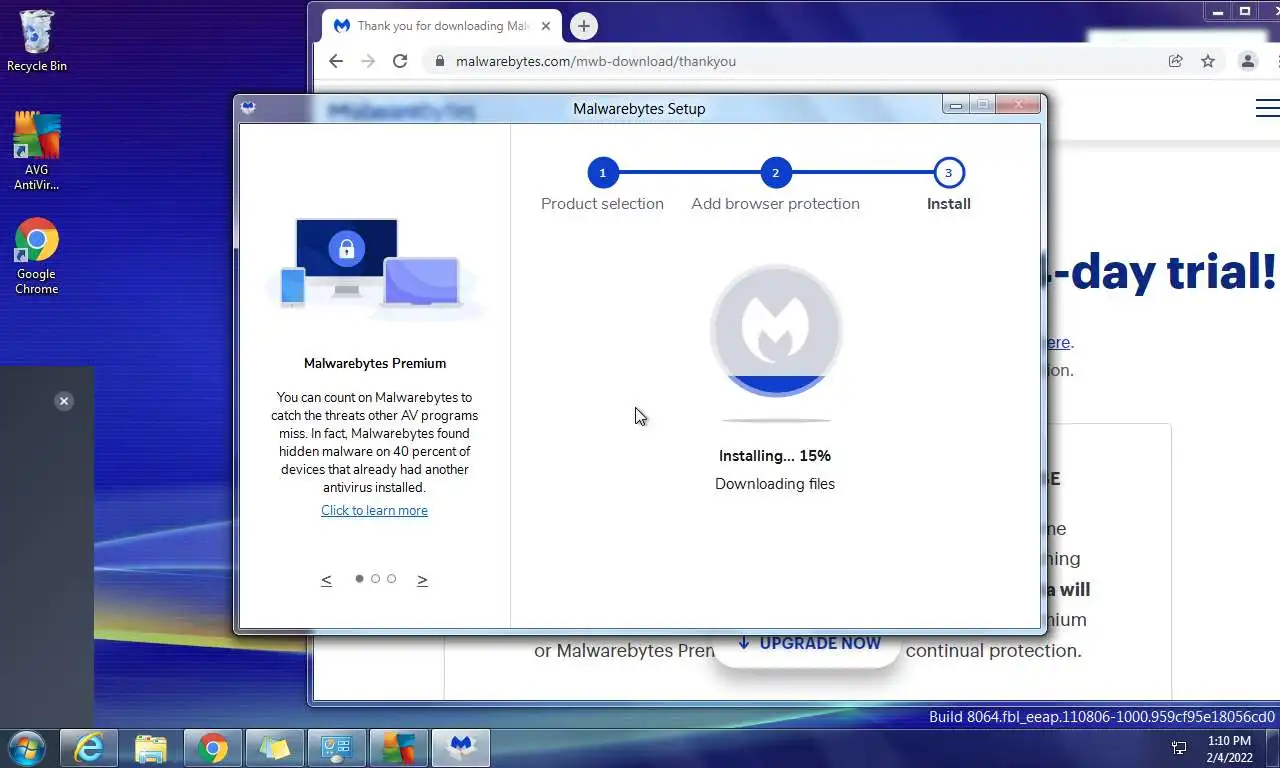Viewport: 1280px width, 768px height.
Task: Select the 'Thank you for downloading' Chrome tab
Action: tap(442, 26)
